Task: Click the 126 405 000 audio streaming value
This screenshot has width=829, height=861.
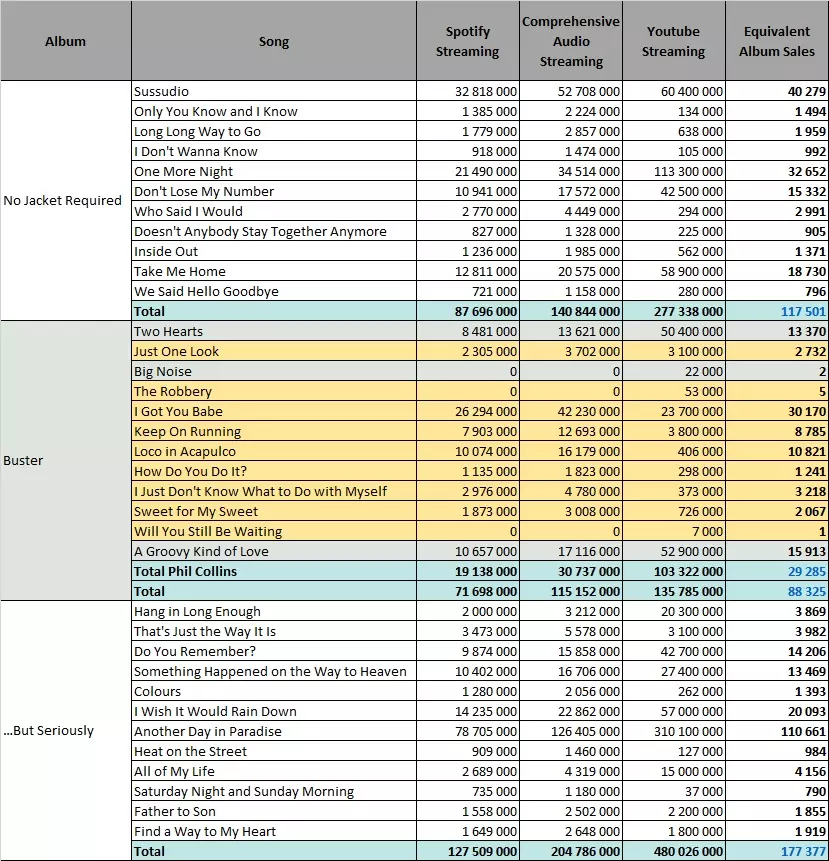Action: [571, 731]
